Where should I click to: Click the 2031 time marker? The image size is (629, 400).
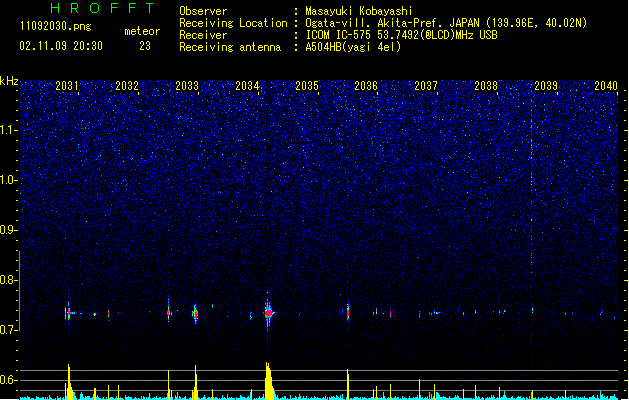(67, 86)
